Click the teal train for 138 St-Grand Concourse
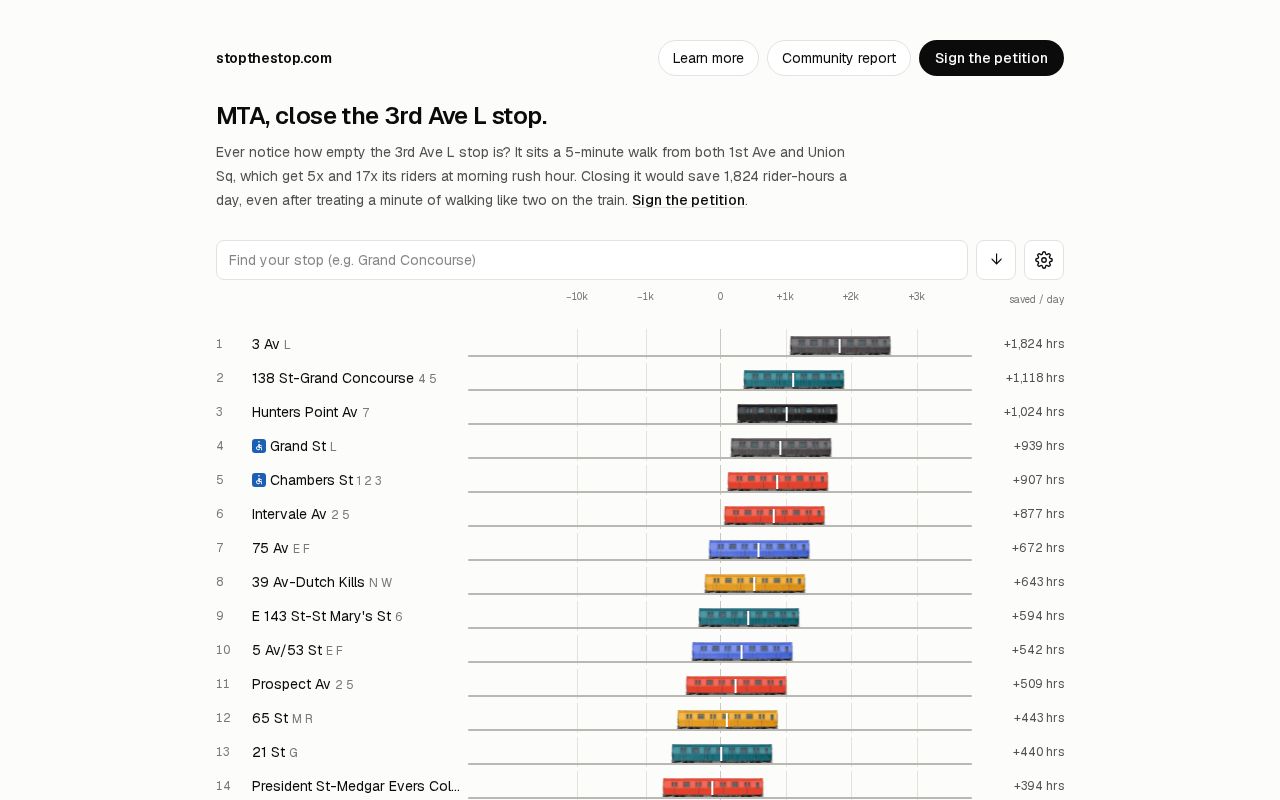Viewport: 1280px width, 800px height. coord(794,379)
